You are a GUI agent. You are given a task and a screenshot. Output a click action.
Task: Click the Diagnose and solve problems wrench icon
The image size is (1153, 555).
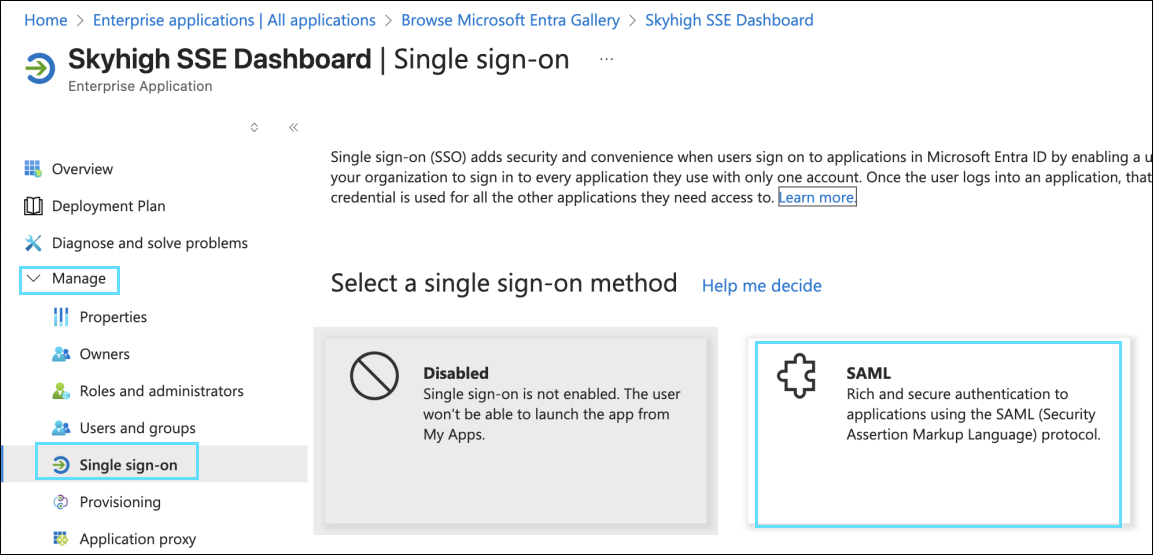click(33, 243)
